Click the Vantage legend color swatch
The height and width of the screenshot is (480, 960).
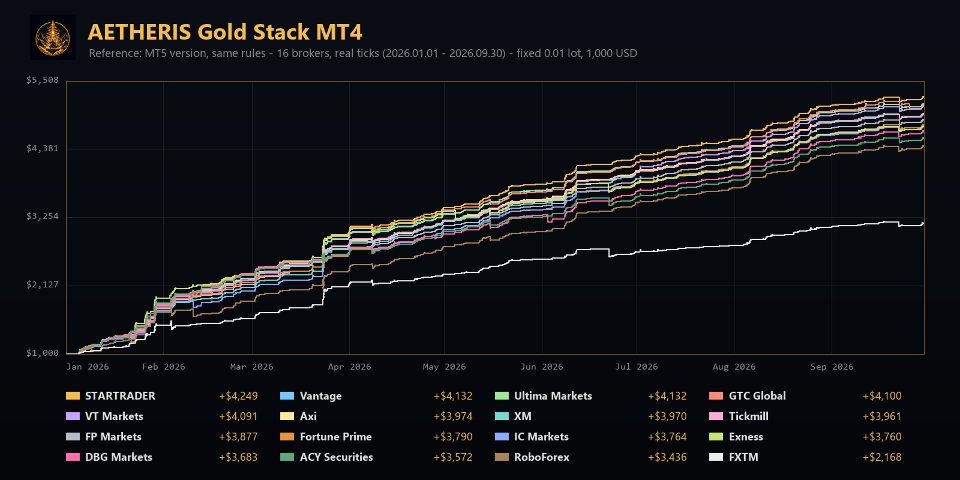(x=287, y=396)
